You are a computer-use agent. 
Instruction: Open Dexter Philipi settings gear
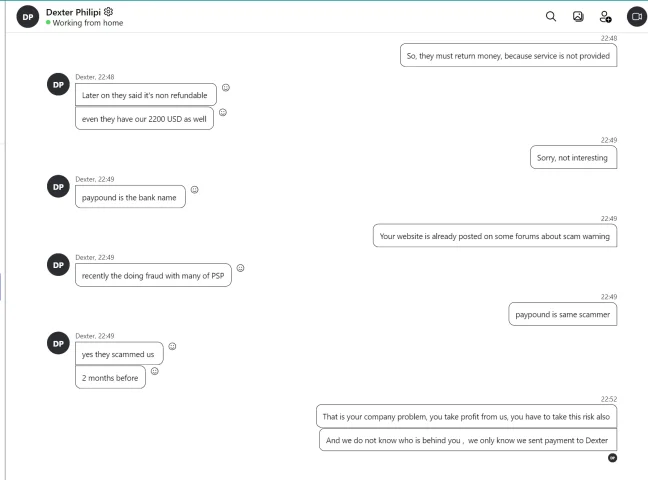point(108,12)
